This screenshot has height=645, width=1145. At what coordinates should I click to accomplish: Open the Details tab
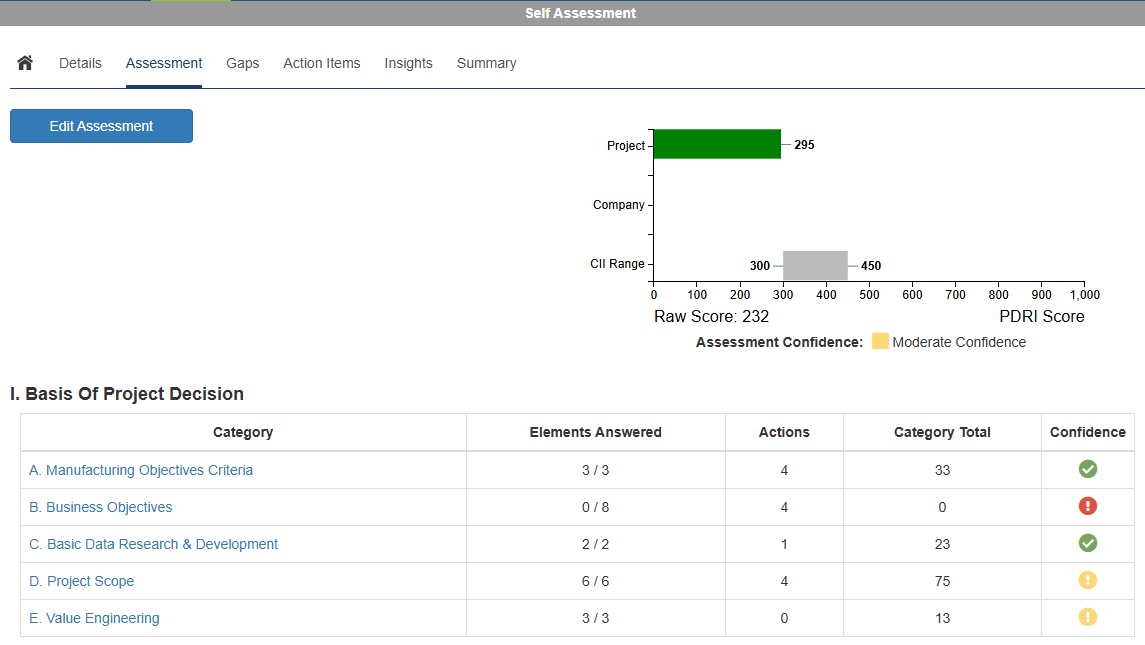tap(80, 63)
